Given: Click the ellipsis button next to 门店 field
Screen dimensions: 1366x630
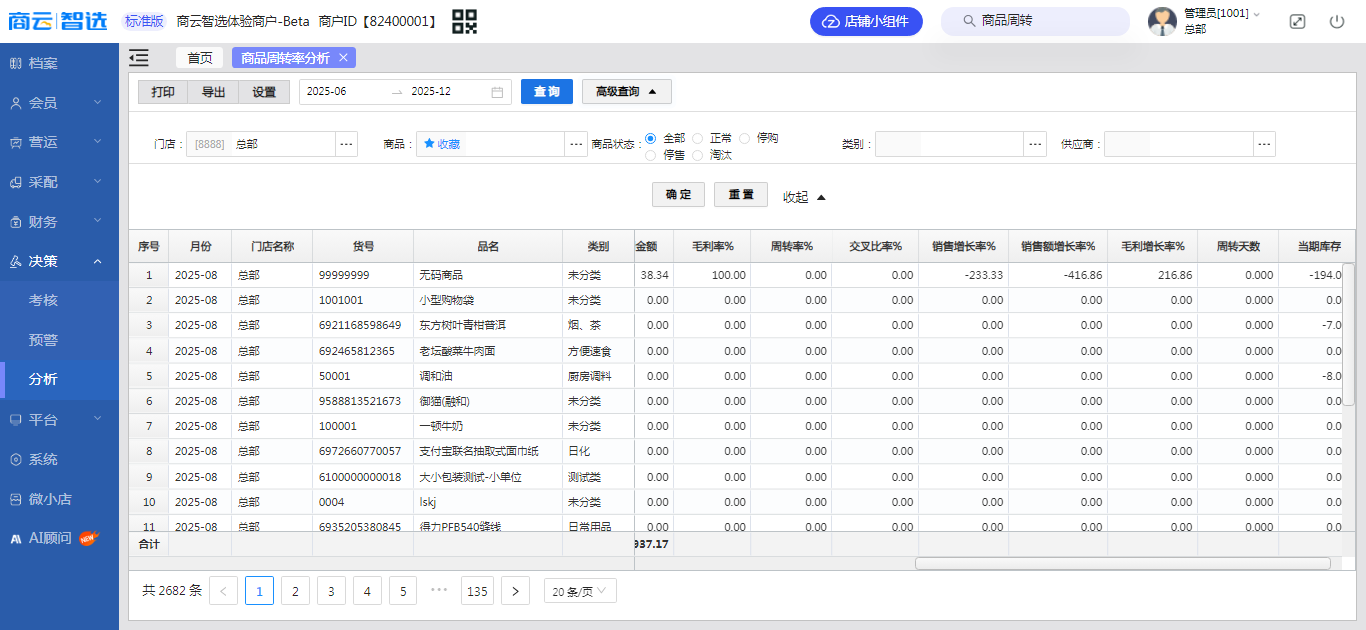Looking at the screenshot, I should [346, 144].
